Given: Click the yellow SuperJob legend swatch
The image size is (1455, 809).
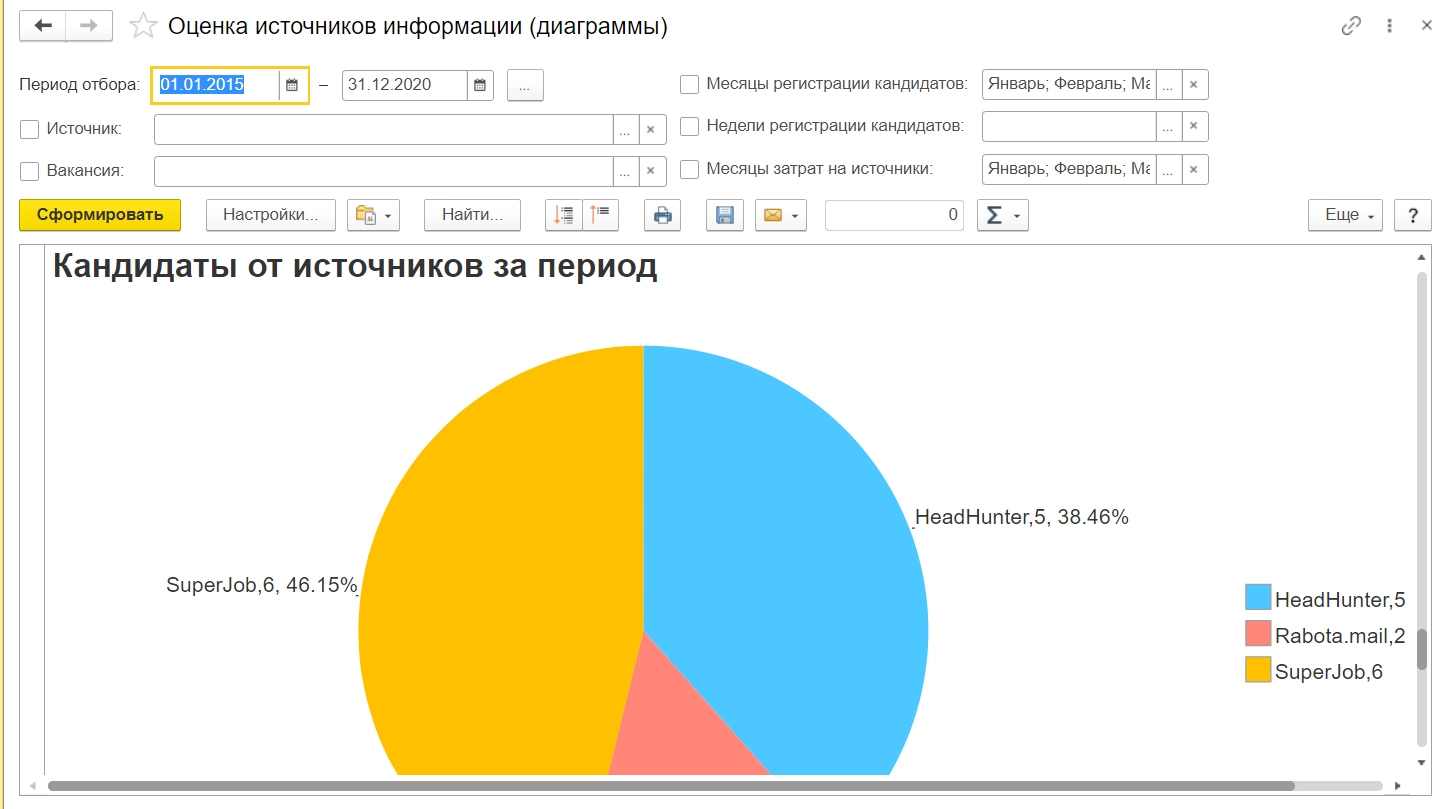Looking at the screenshot, I should click(x=1258, y=670).
